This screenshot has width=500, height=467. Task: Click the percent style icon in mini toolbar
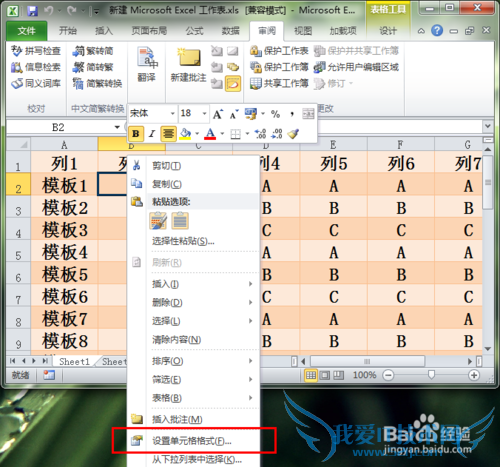click(275, 114)
